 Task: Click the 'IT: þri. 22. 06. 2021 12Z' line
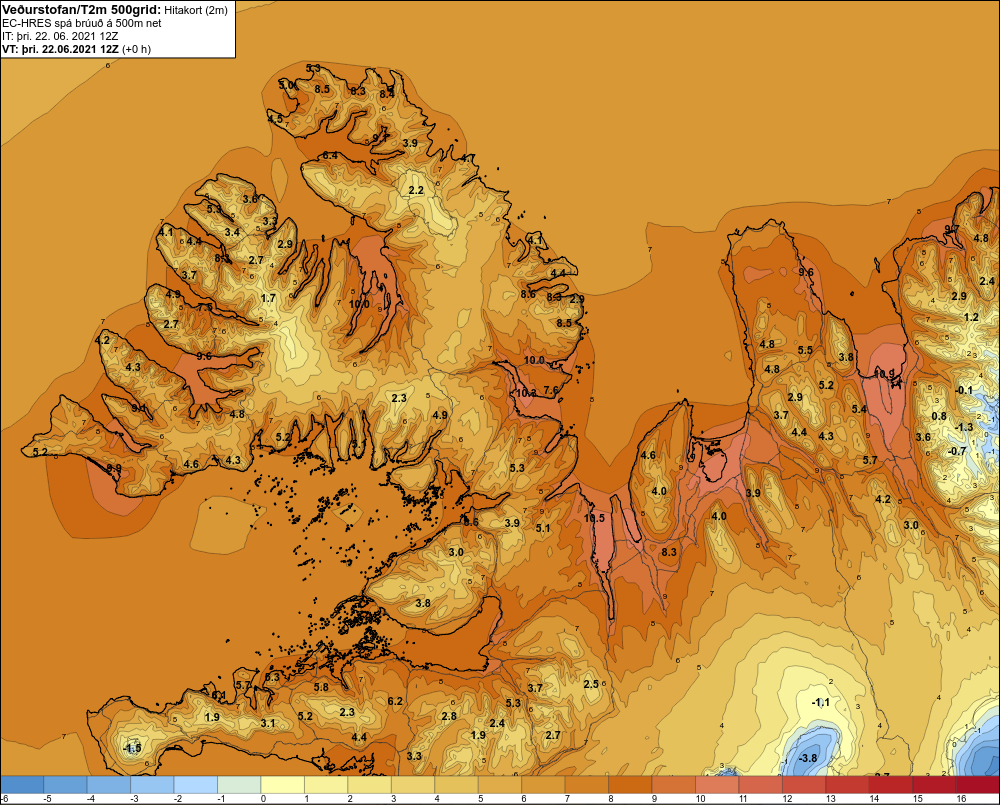coord(60,36)
